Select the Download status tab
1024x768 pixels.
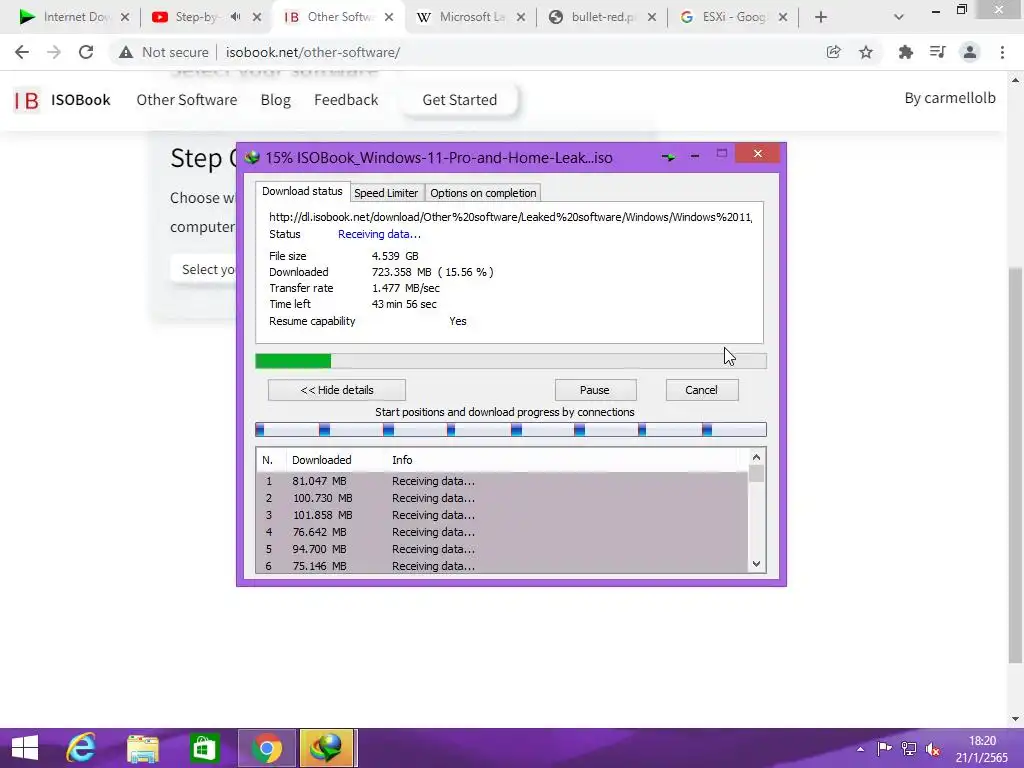click(x=302, y=191)
